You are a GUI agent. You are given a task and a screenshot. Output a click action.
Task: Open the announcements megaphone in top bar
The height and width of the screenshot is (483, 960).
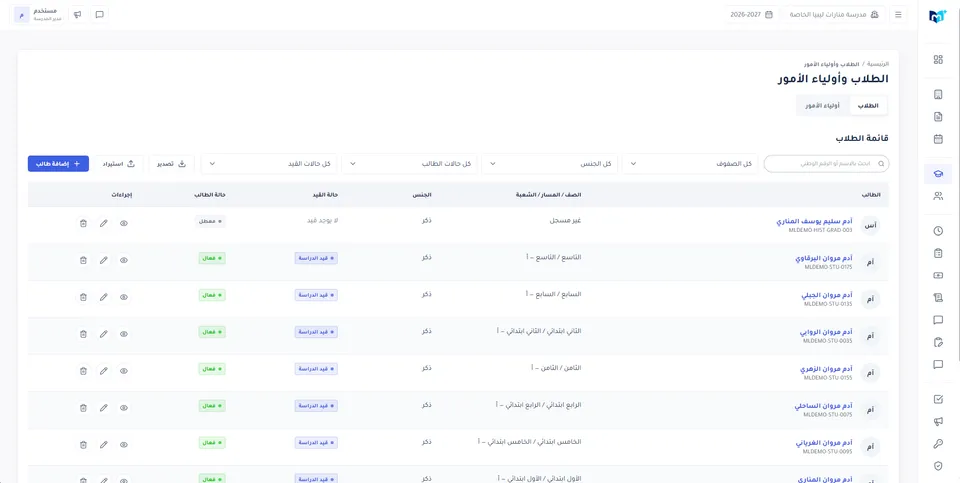coord(78,15)
